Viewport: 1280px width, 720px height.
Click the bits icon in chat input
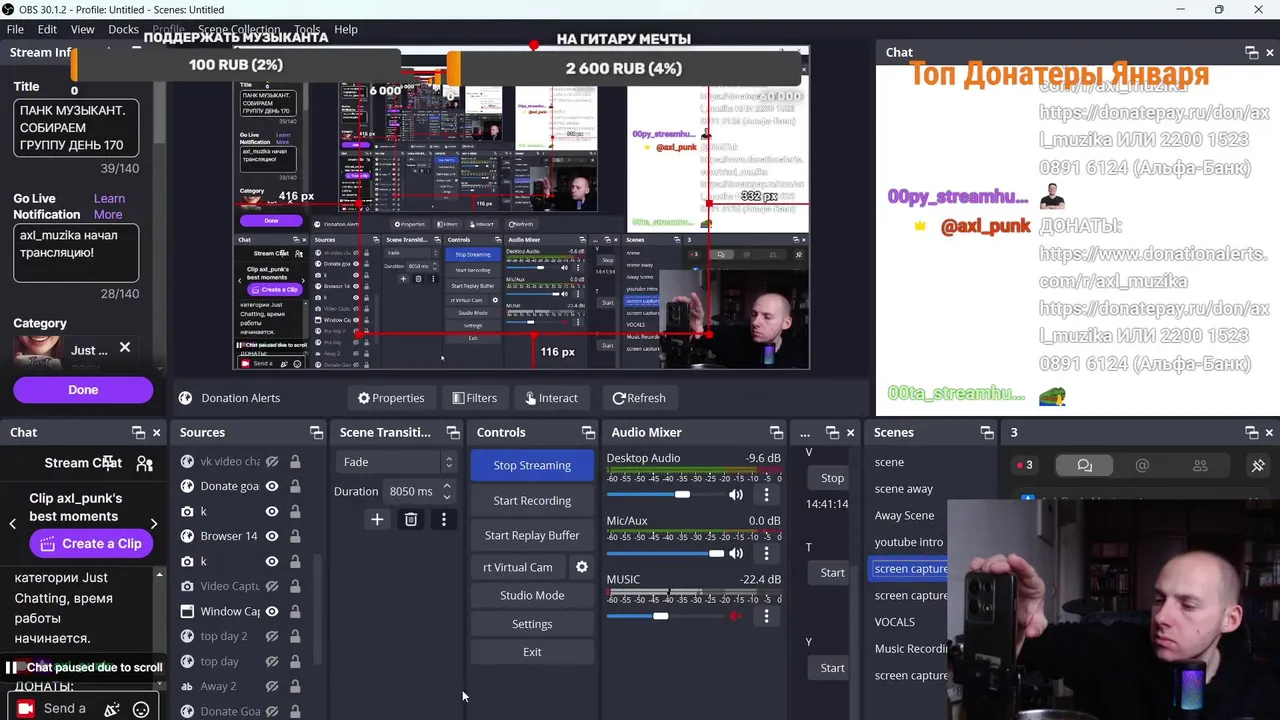[x=112, y=709]
